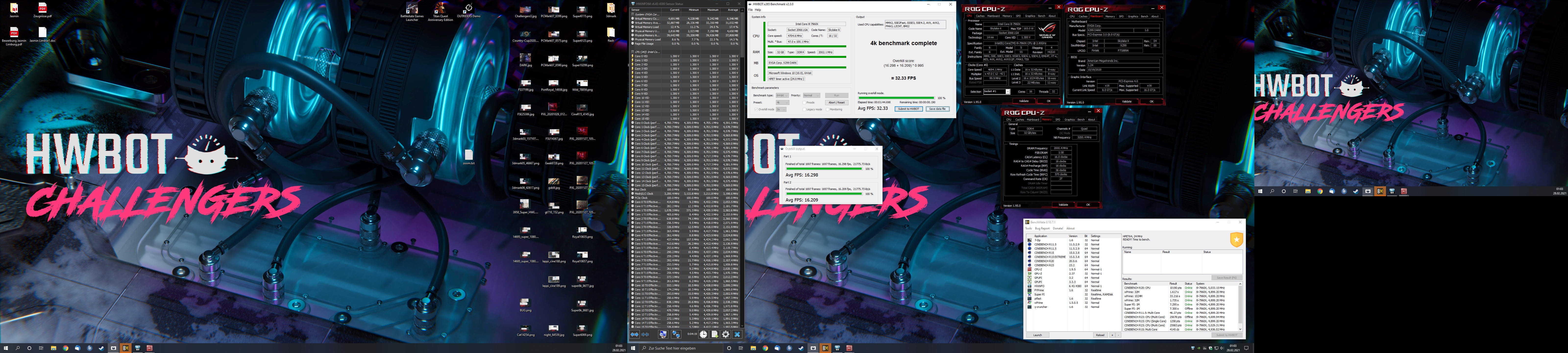Image resolution: width=1568 pixels, height=353 pixels.
Task: Click the BenchMate gold shield star icon
Action: 1237,240
